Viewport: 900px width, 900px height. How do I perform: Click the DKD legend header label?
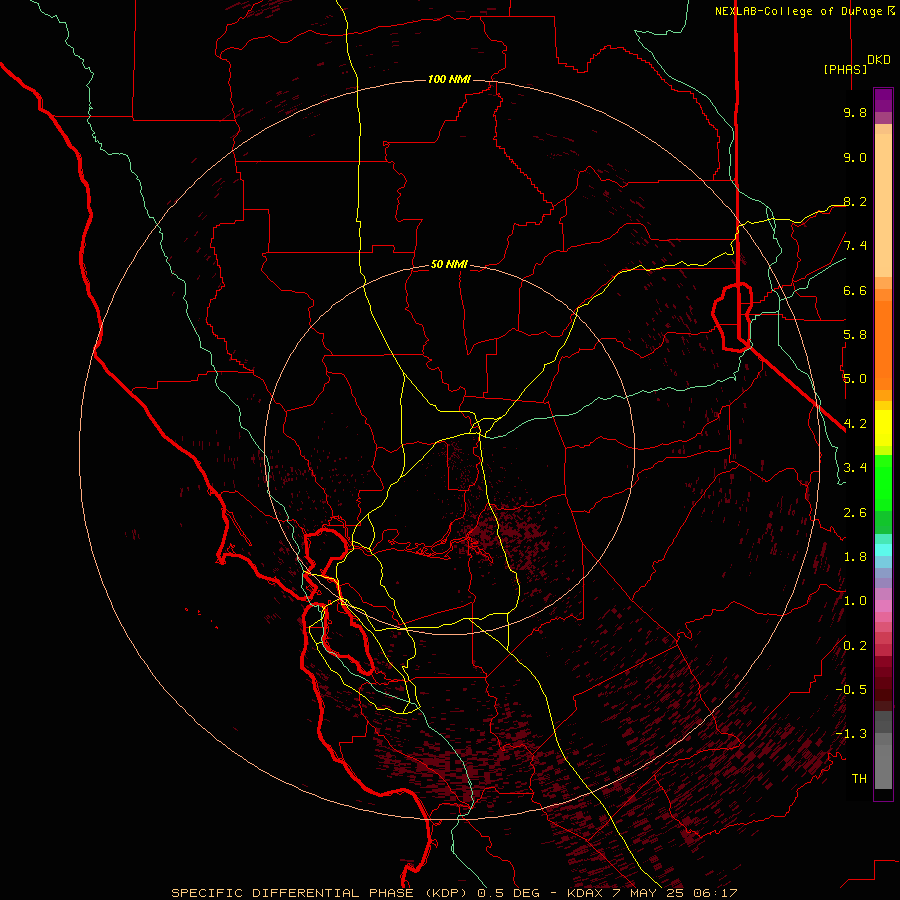click(879, 60)
